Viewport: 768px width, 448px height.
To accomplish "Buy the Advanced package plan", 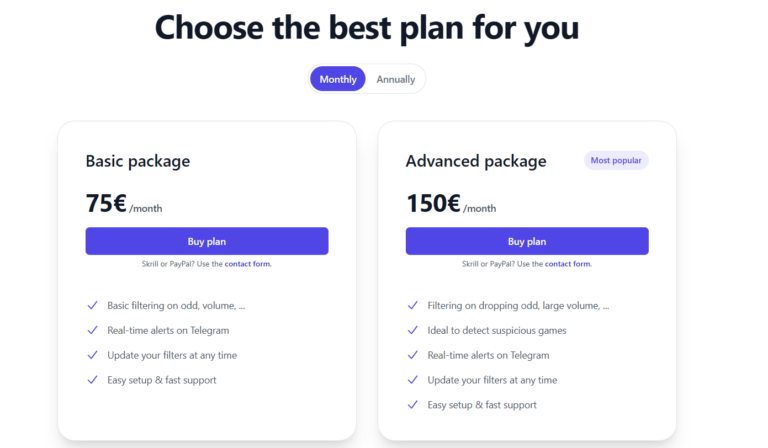I will [527, 241].
